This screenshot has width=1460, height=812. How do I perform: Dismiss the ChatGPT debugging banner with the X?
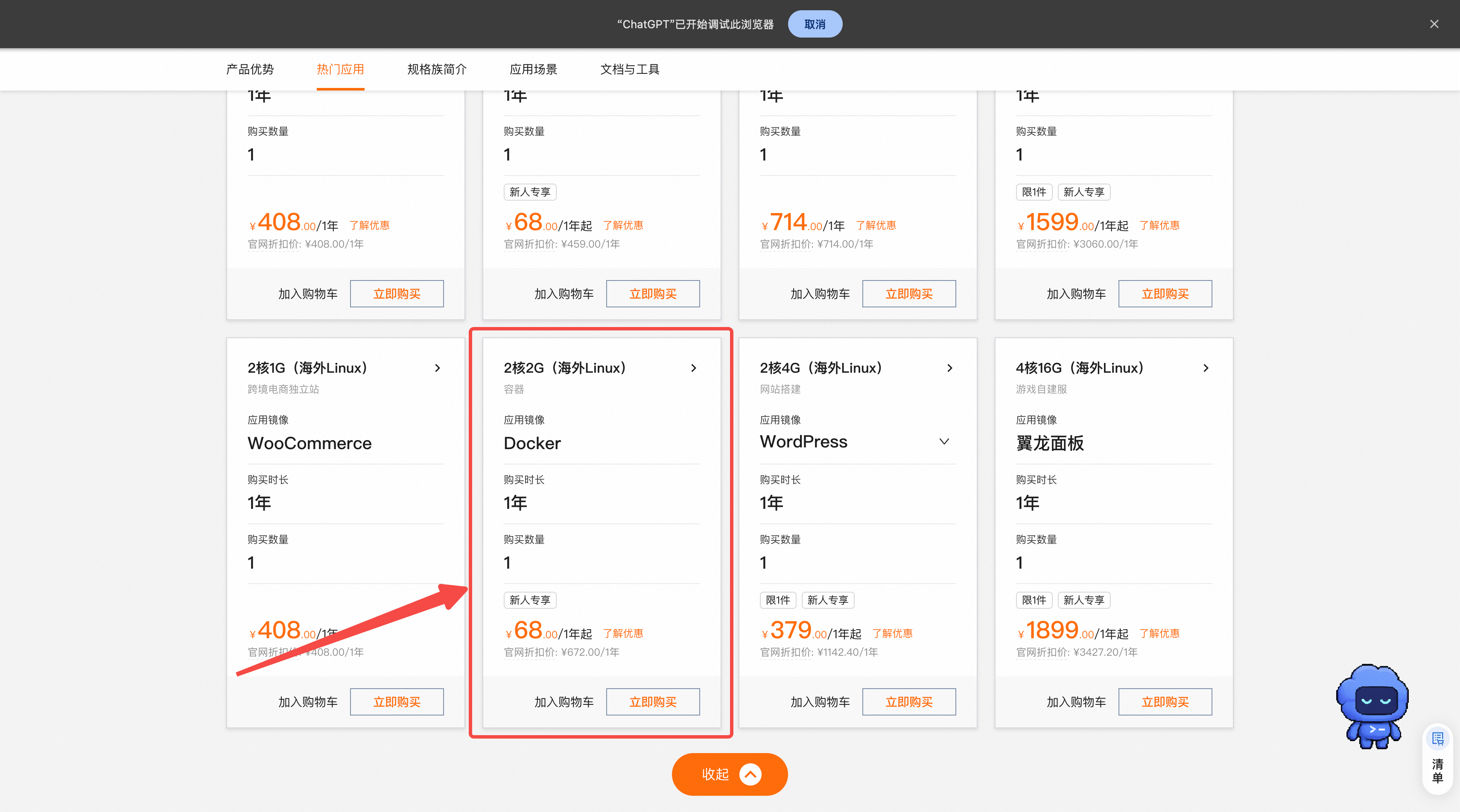pos(1434,24)
